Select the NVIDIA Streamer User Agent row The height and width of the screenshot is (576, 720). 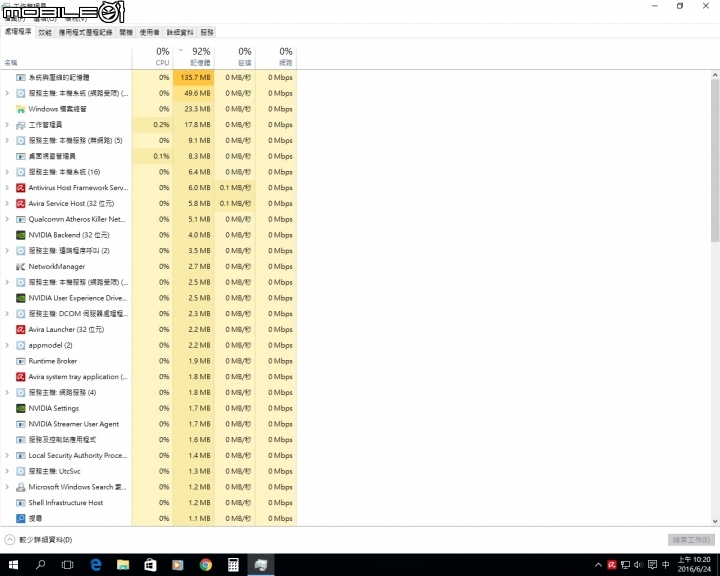[x=149, y=424]
